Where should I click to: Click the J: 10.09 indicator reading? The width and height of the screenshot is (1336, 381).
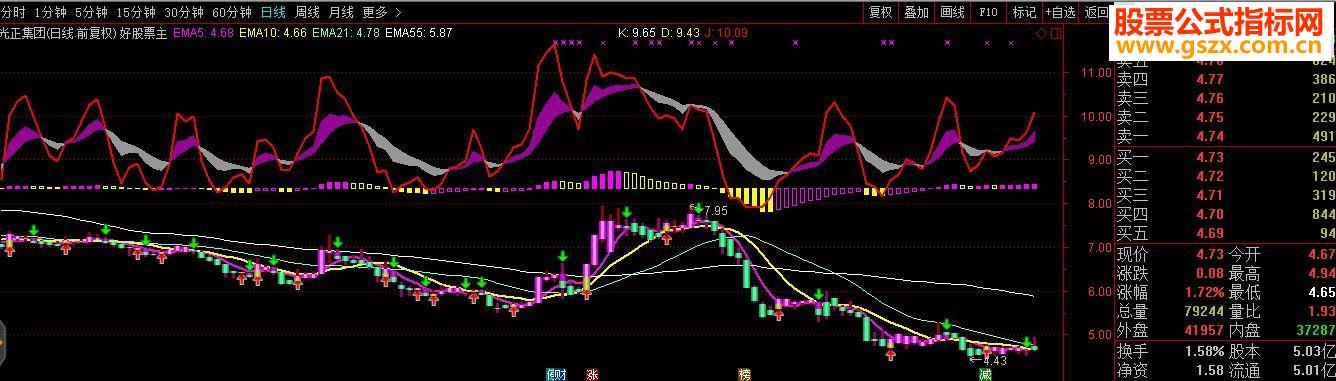click(x=725, y=33)
